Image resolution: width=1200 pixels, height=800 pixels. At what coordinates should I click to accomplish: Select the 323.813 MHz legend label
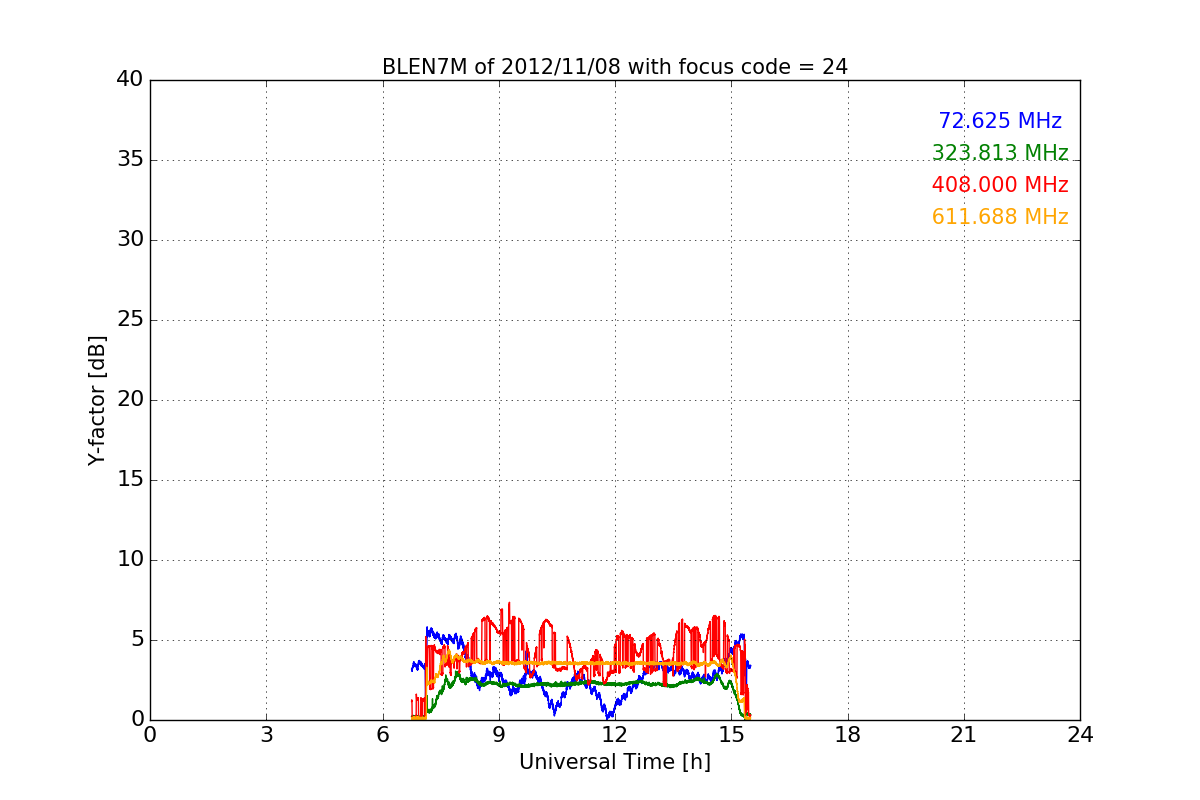click(x=1000, y=153)
